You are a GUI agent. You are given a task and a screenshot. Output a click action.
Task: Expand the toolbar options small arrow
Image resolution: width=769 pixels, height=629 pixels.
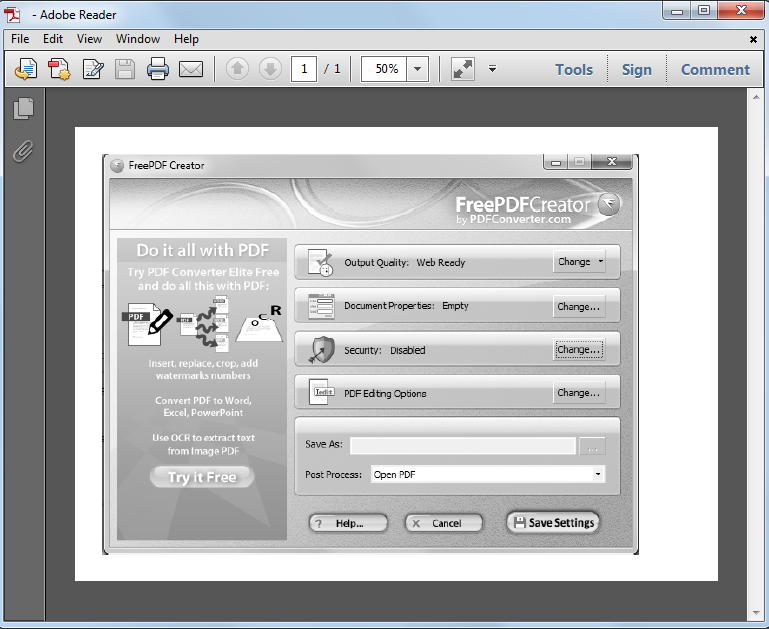tap(492, 69)
